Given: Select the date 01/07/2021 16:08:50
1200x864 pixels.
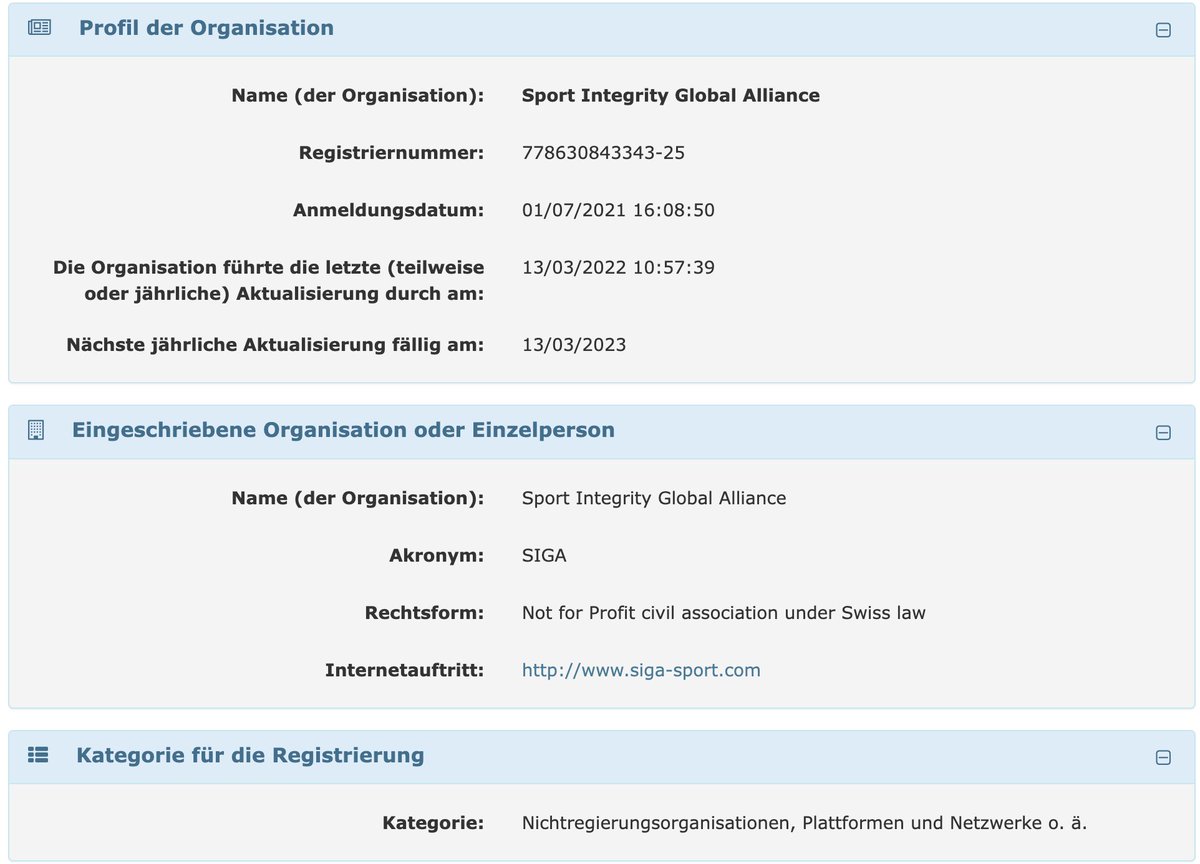Looking at the screenshot, I should click(618, 210).
